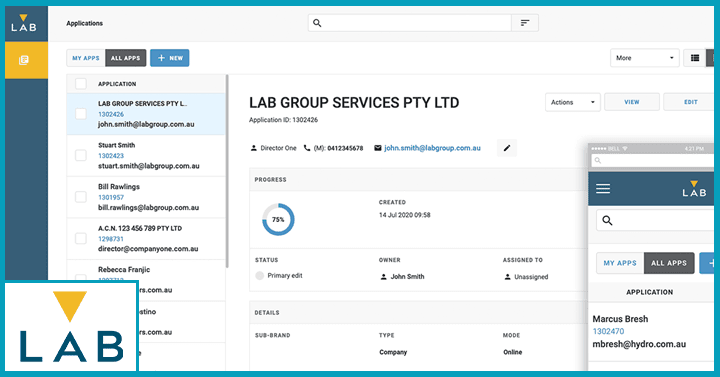Open application ID 1298731 link
The image size is (720, 377).
point(111,239)
